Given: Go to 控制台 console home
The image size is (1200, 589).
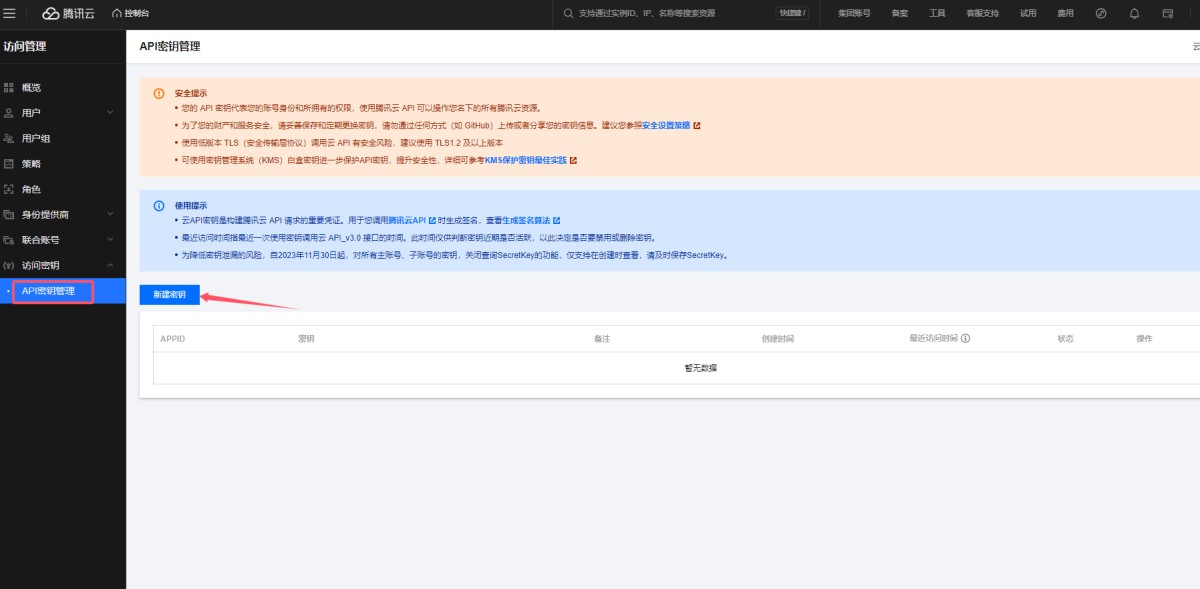Looking at the screenshot, I should pyautogui.click(x=131, y=13).
